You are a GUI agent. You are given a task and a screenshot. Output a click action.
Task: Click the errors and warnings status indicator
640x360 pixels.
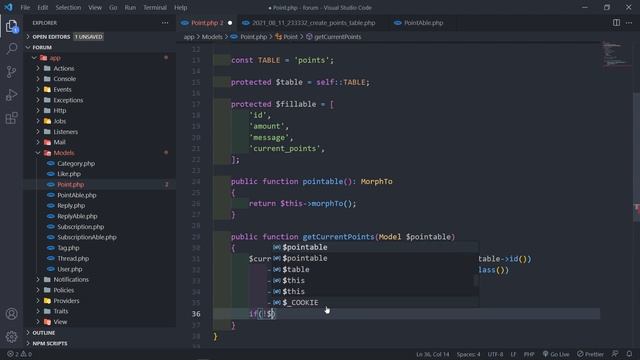coord(19,354)
